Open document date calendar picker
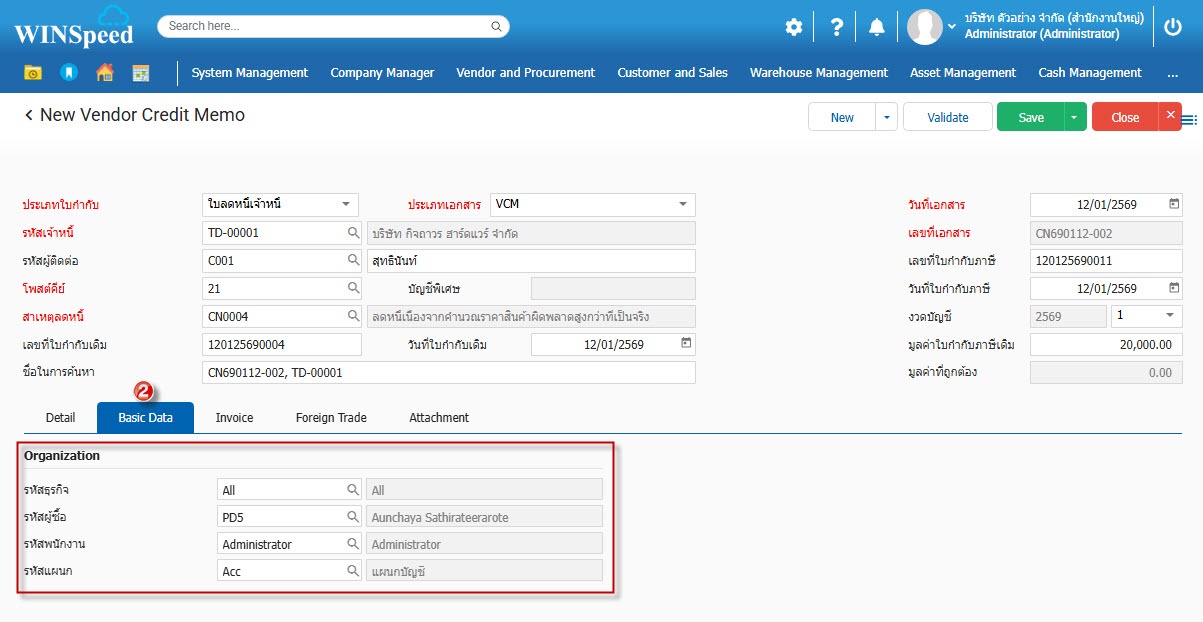Screen dimensions: 1203x622 click(1174, 204)
